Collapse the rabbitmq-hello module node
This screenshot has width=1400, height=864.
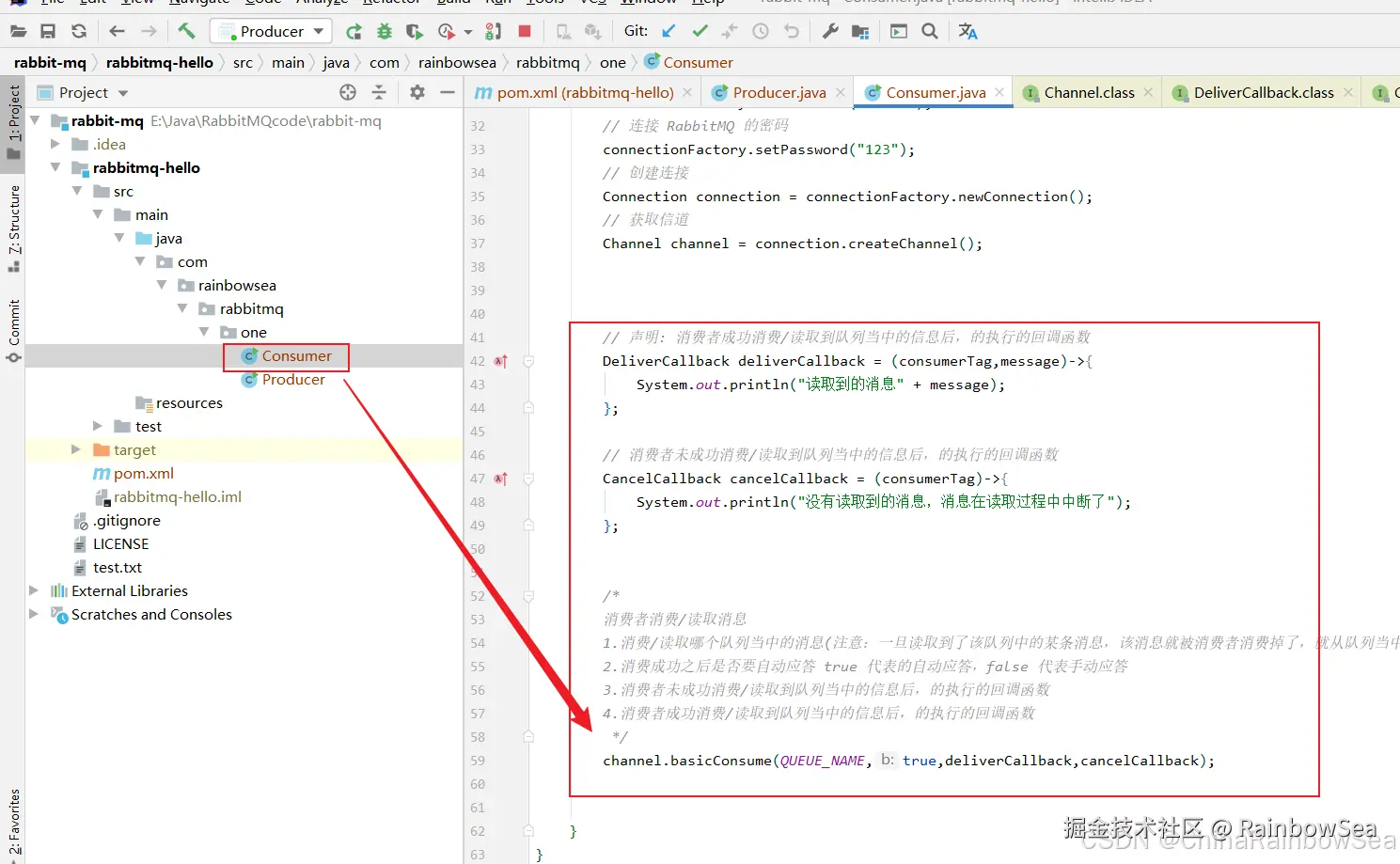point(55,167)
